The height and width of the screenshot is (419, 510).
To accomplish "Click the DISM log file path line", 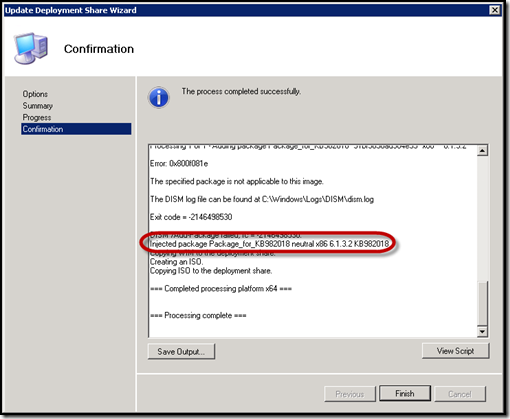I will point(262,199).
